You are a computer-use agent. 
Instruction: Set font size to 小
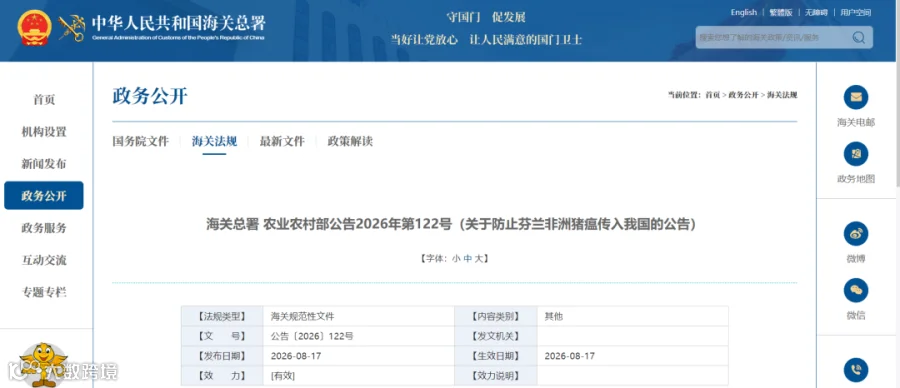pyautogui.click(x=456, y=259)
